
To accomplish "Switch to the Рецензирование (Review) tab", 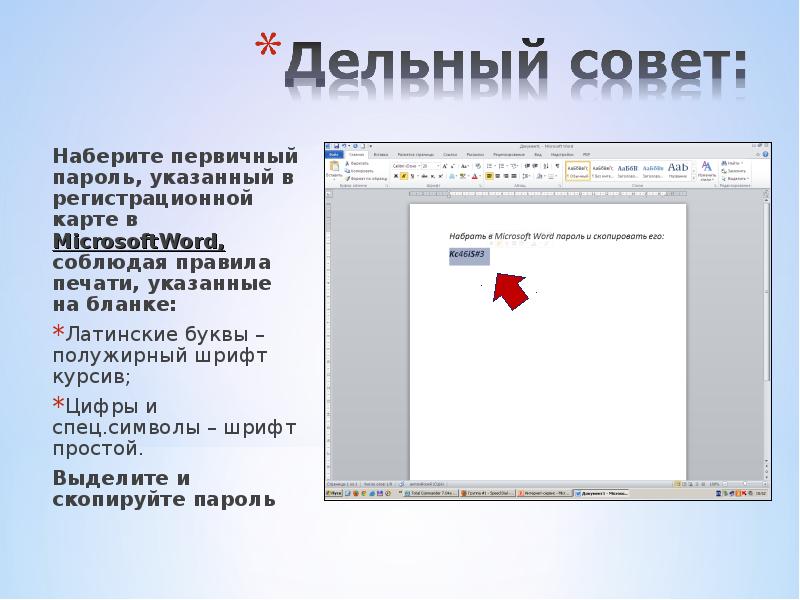I will coord(509,155).
